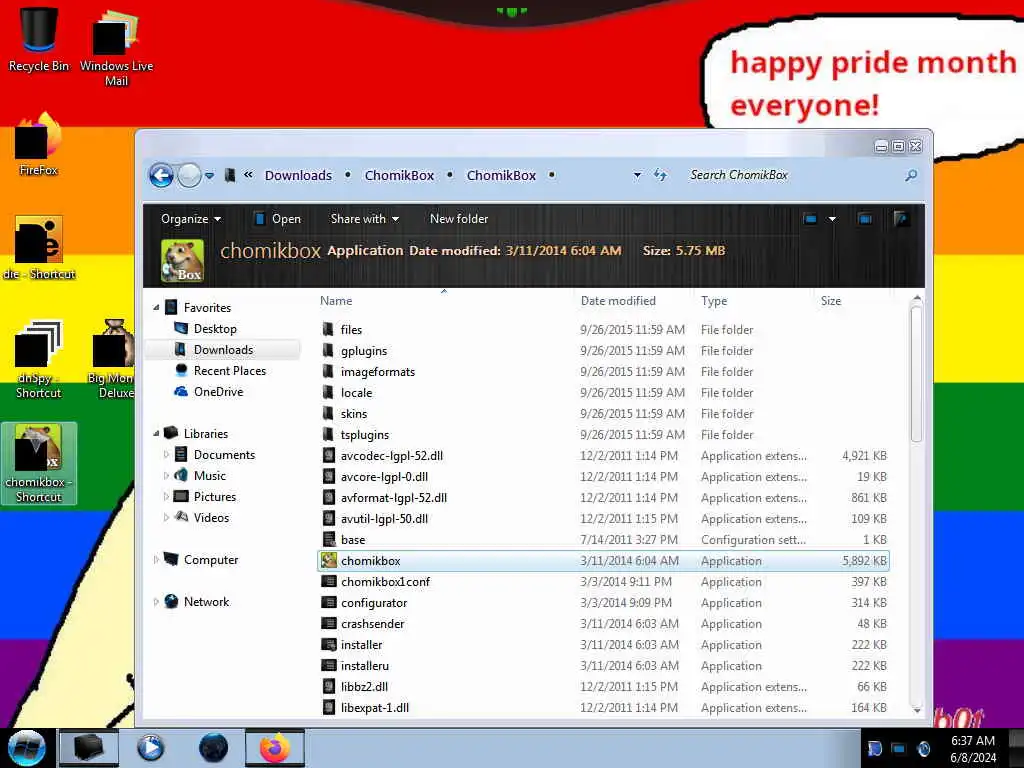The height and width of the screenshot is (768, 1024).
Task: Expand the Videos library node
Action: tap(166, 517)
